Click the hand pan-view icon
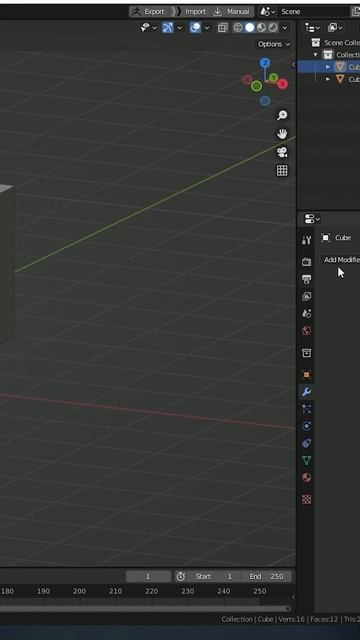 click(282, 134)
